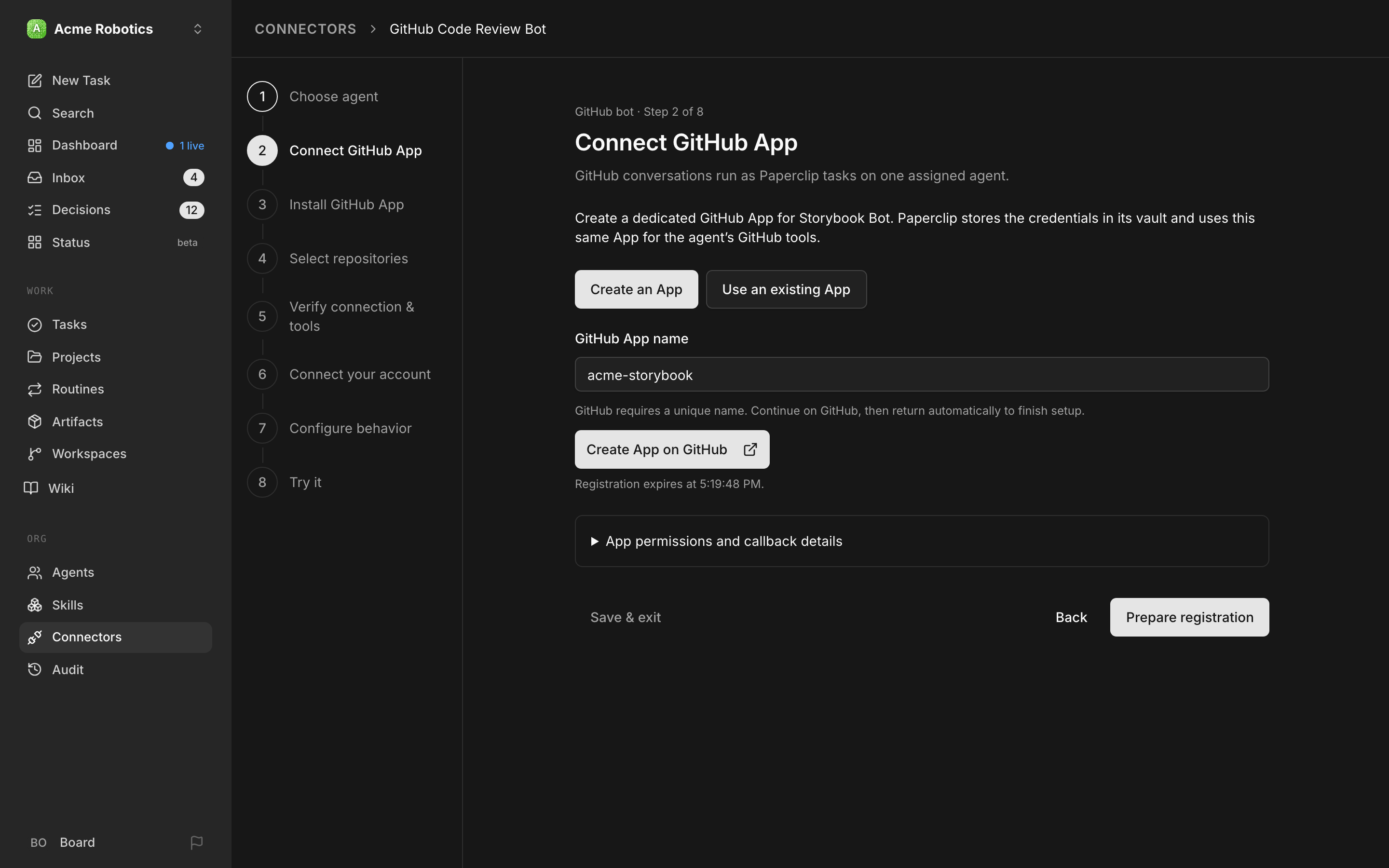The height and width of the screenshot is (868, 1389).
Task: Click the Skills cubes icon
Action: [34, 605]
